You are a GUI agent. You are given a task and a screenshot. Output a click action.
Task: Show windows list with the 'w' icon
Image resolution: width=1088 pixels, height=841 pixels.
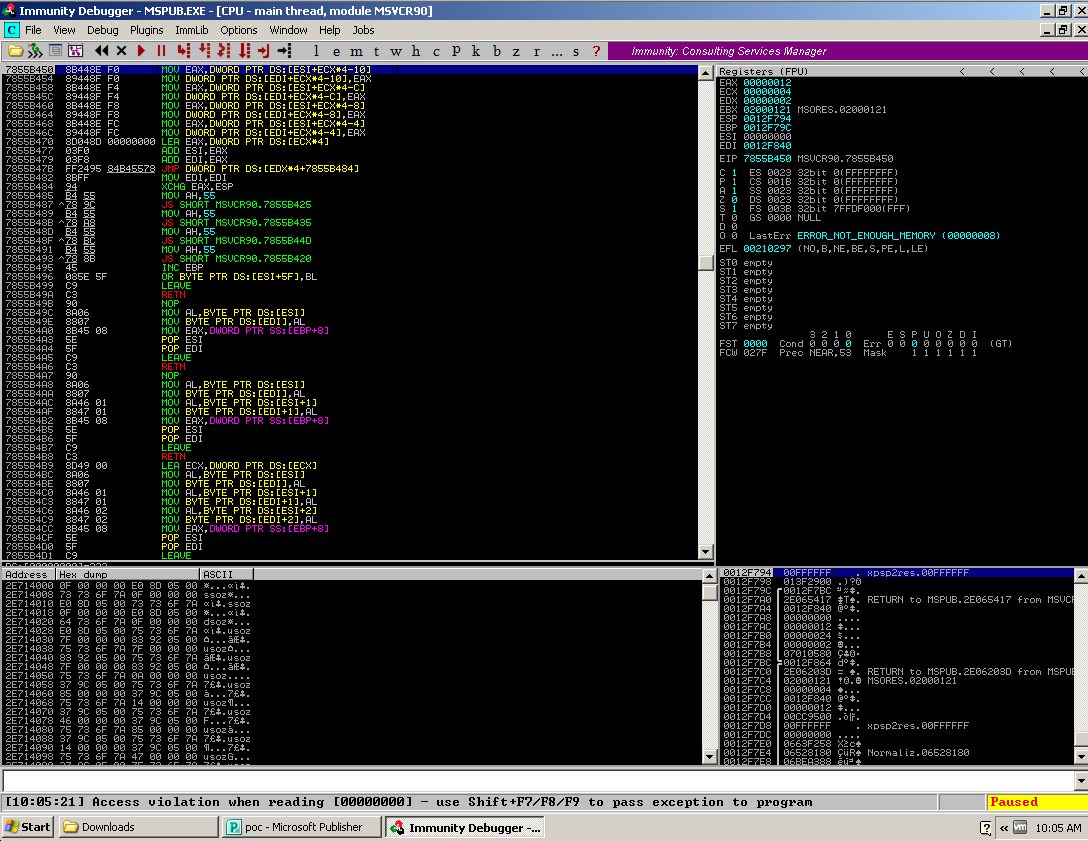pyautogui.click(x=396, y=51)
